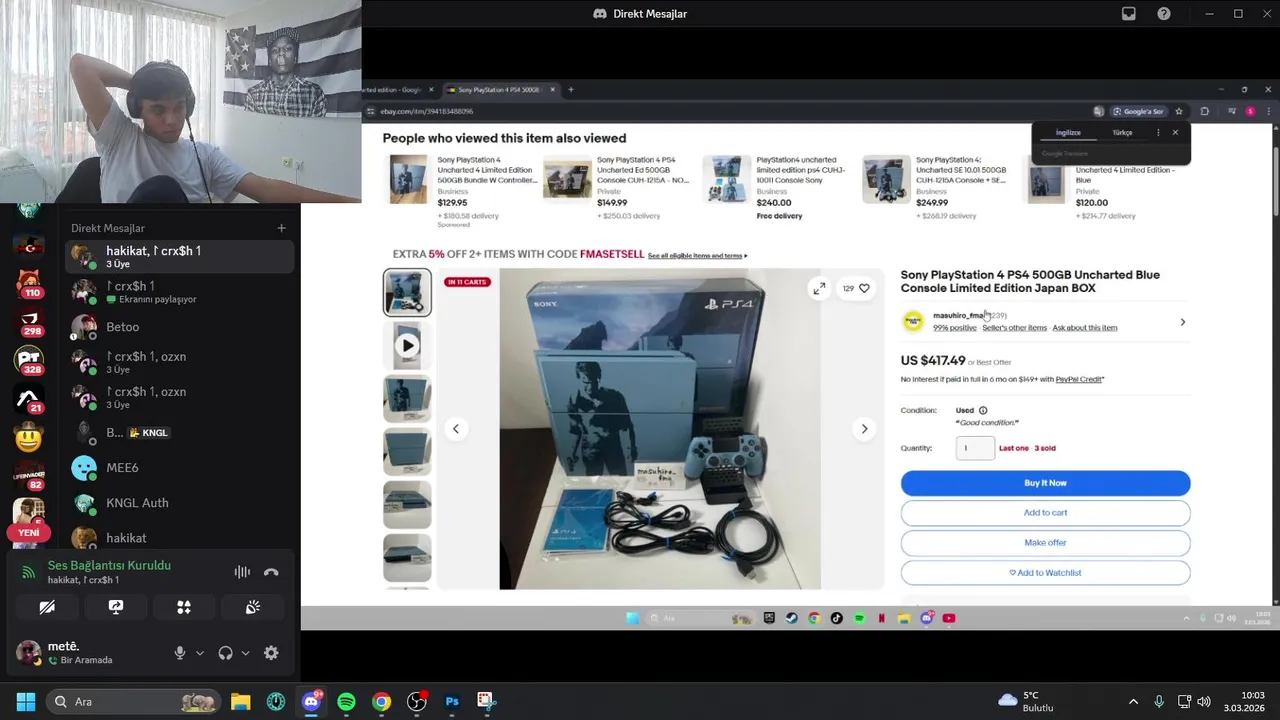1280x720 pixels.
Task: Open KNGL Auth direct message
Action: coord(180,503)
